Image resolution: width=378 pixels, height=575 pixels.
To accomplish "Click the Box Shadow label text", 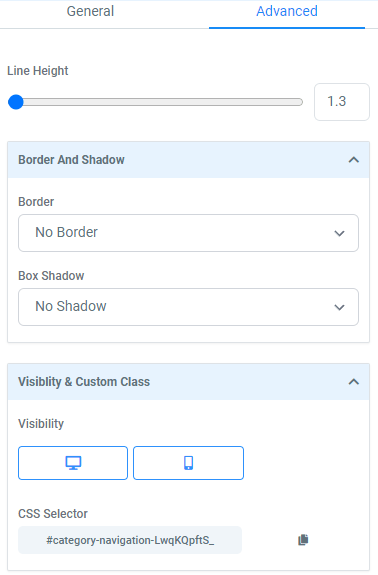I will pos(51,276).
